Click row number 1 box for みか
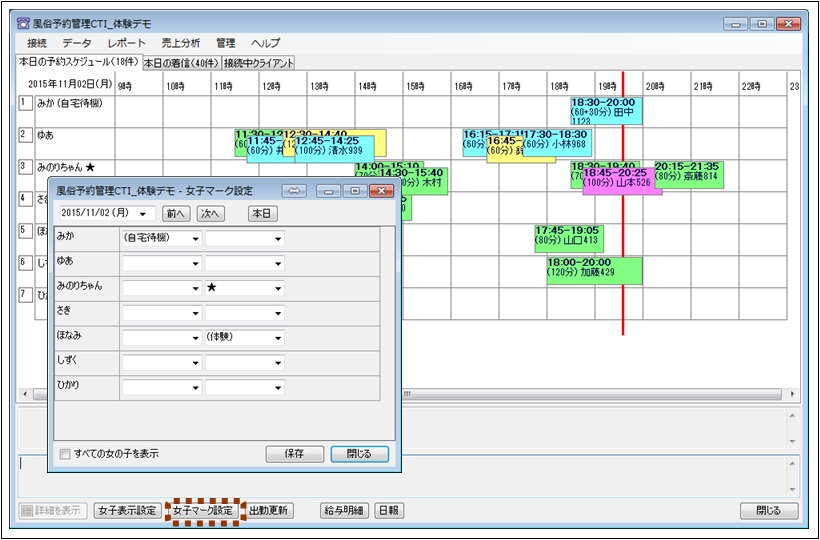Image resolution: width=820 pixels, height=540 pixels. tap(24, 103)
